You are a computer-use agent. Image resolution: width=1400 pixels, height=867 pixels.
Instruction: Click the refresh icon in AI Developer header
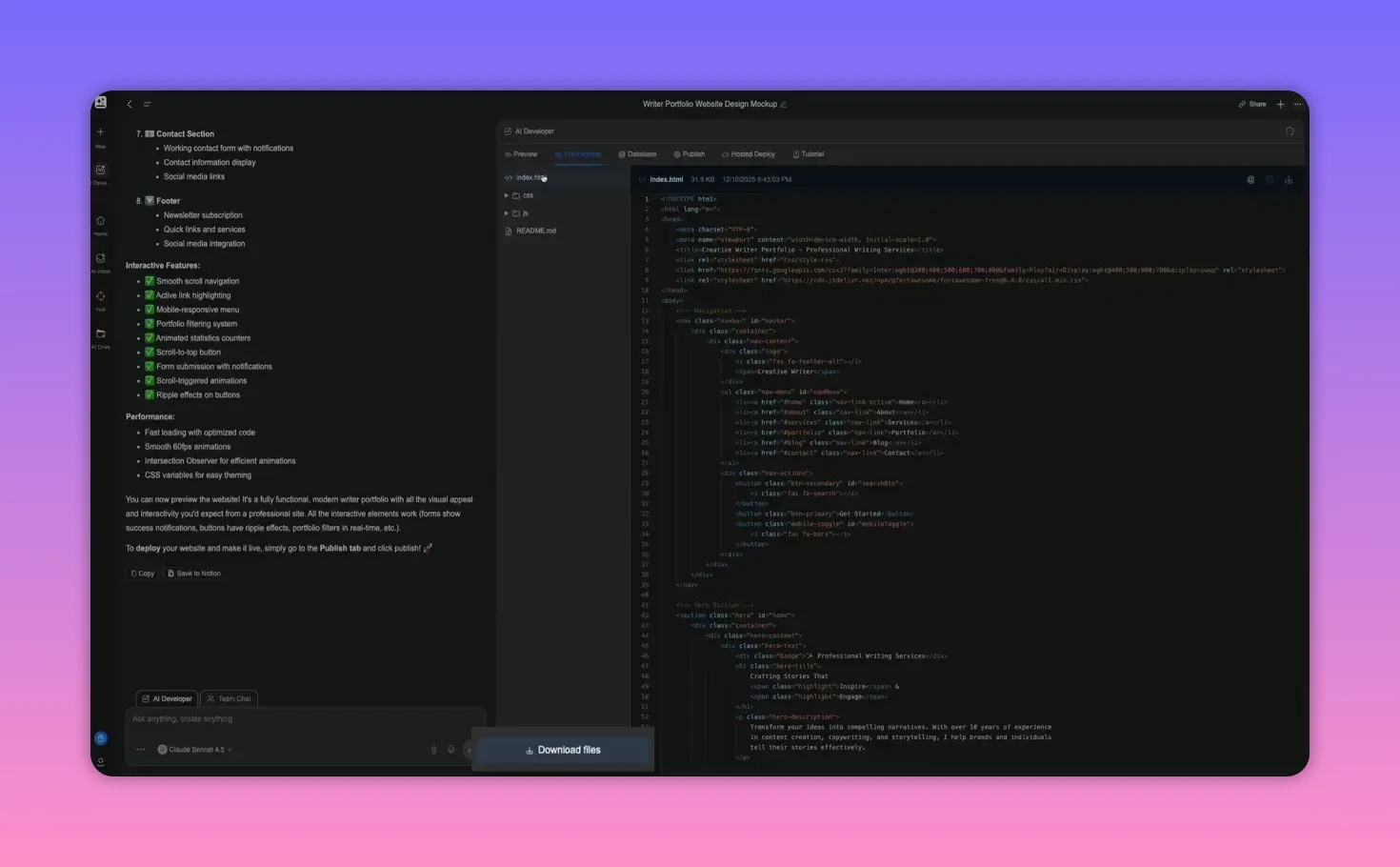(x=1290, y=131)
